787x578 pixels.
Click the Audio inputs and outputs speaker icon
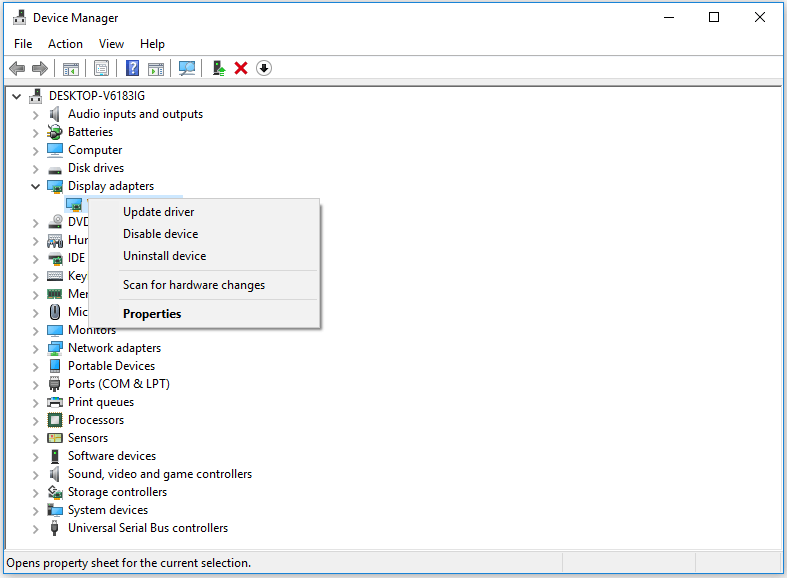click(x=55, y=114)
